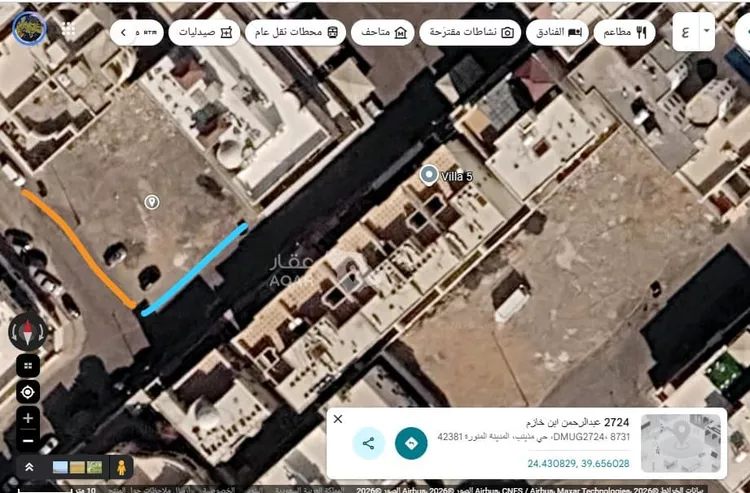Activate the Street View pegman
Screen dimensions: 750x493
(121, 467)
